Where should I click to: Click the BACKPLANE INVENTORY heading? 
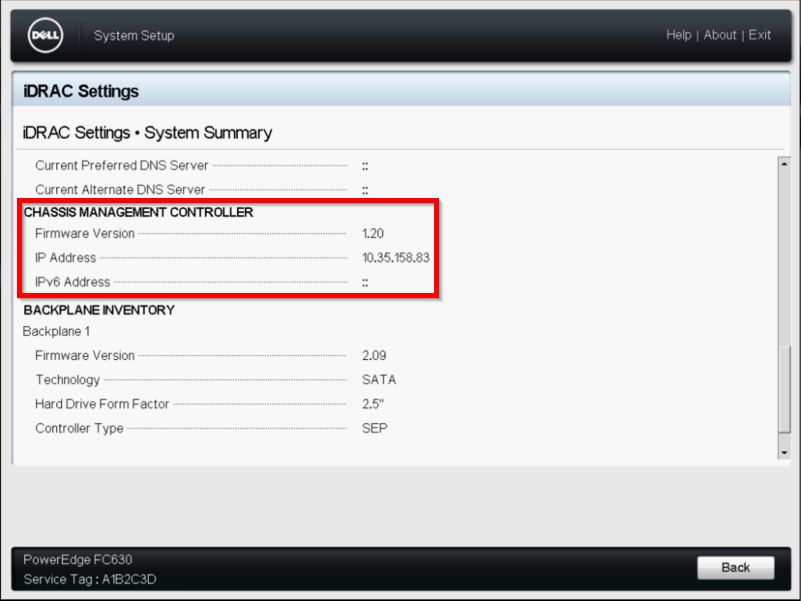(99, 310)
